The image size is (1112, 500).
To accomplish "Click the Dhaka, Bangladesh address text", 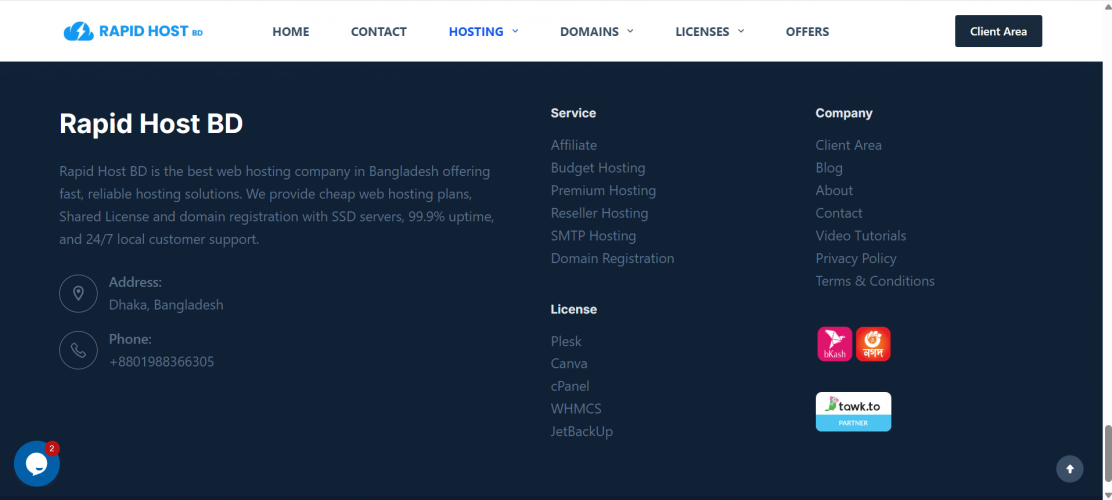I will point(166,305).
